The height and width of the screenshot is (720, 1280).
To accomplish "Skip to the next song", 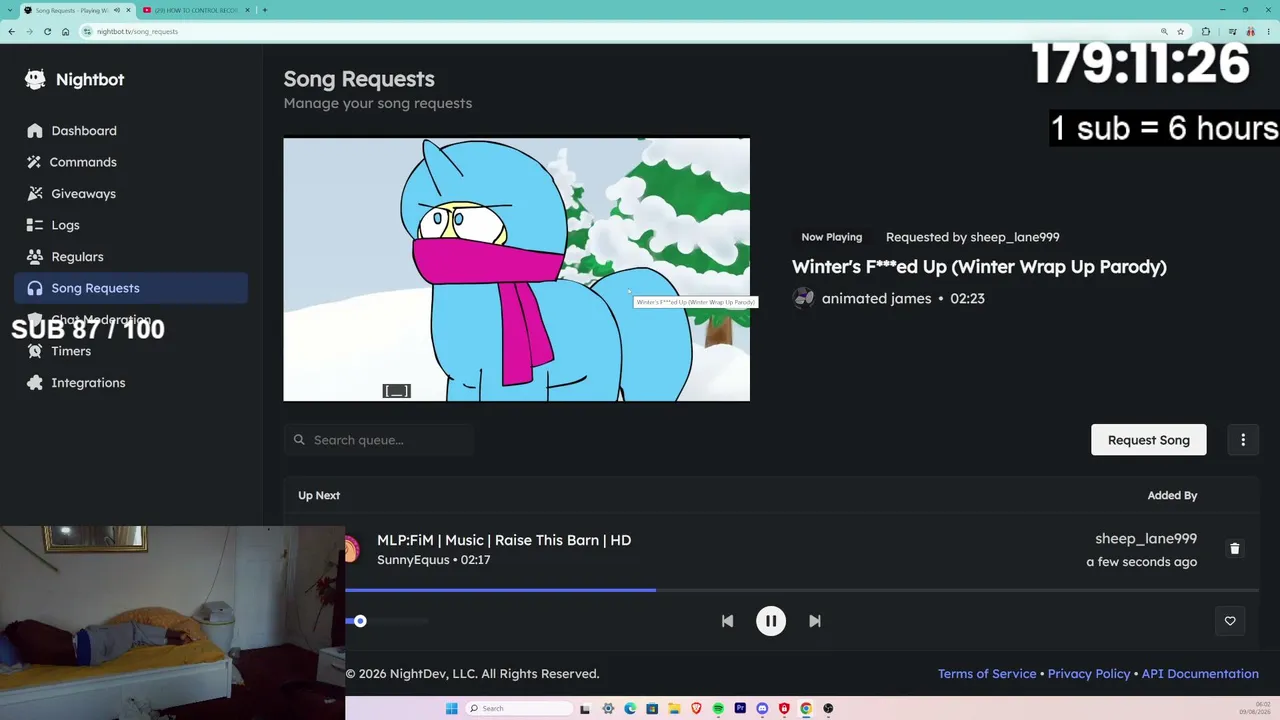I will (x=815, y=621).
